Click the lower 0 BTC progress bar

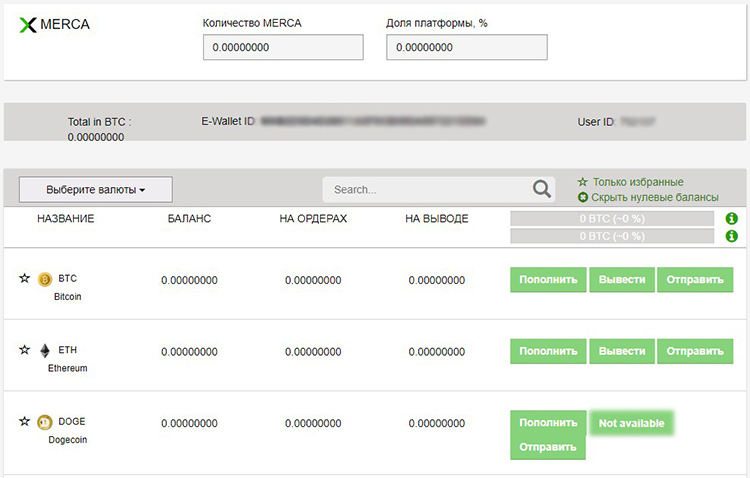(612, 236)
